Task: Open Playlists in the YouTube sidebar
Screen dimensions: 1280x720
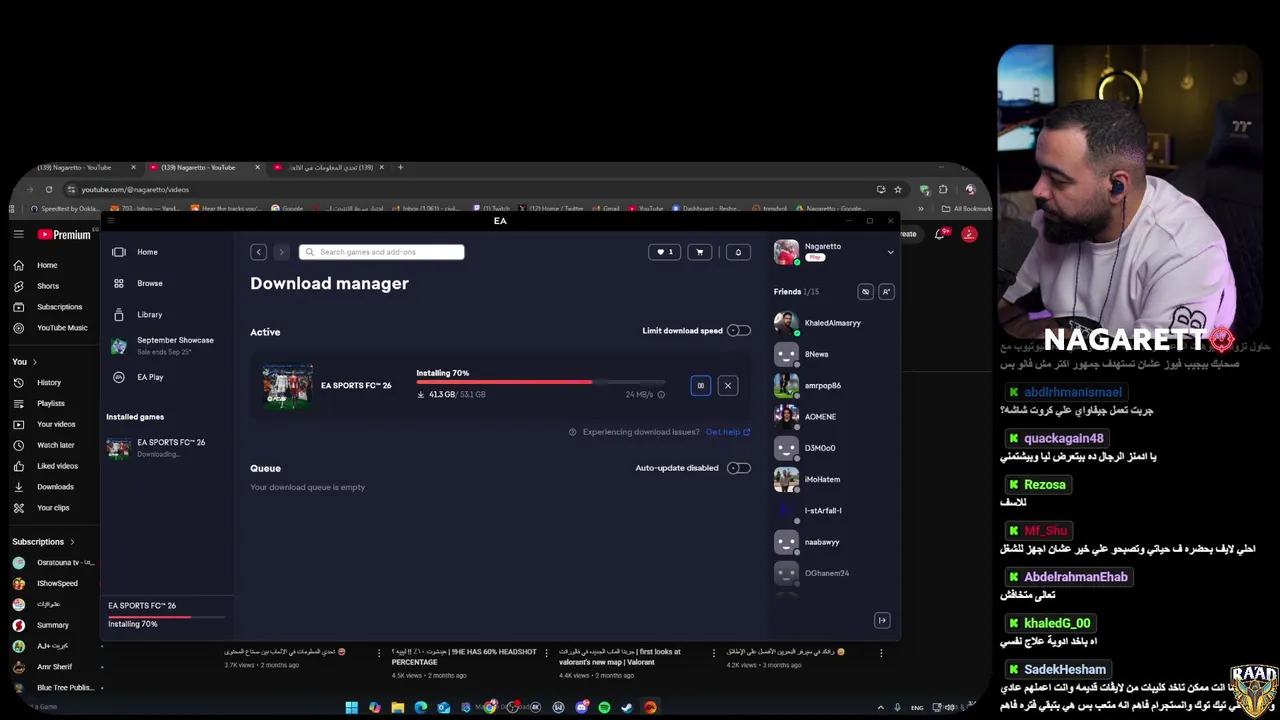Action: 51,403
